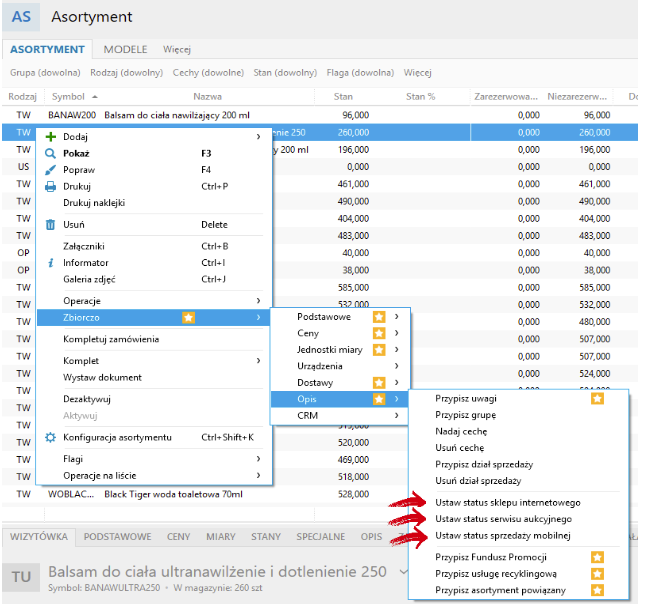Open the OPIS details tab
The width and height of the screenshot is (646, 606).
tap(371, 537)
